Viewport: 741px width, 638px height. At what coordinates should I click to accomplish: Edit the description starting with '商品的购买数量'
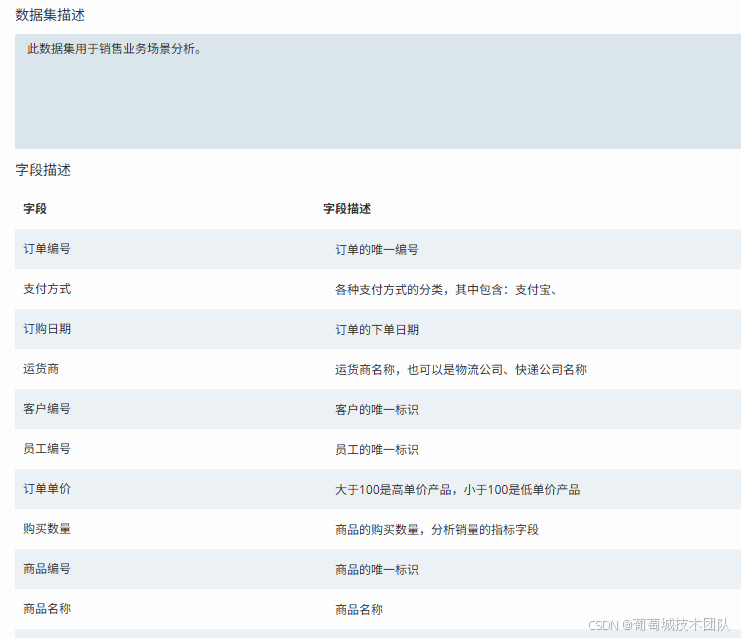coord(437,529)
